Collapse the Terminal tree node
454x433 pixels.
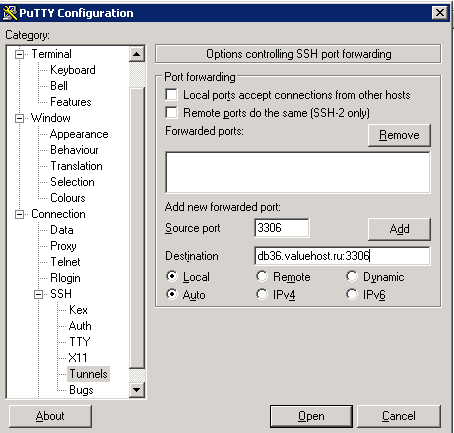click(x=20, y=54)
